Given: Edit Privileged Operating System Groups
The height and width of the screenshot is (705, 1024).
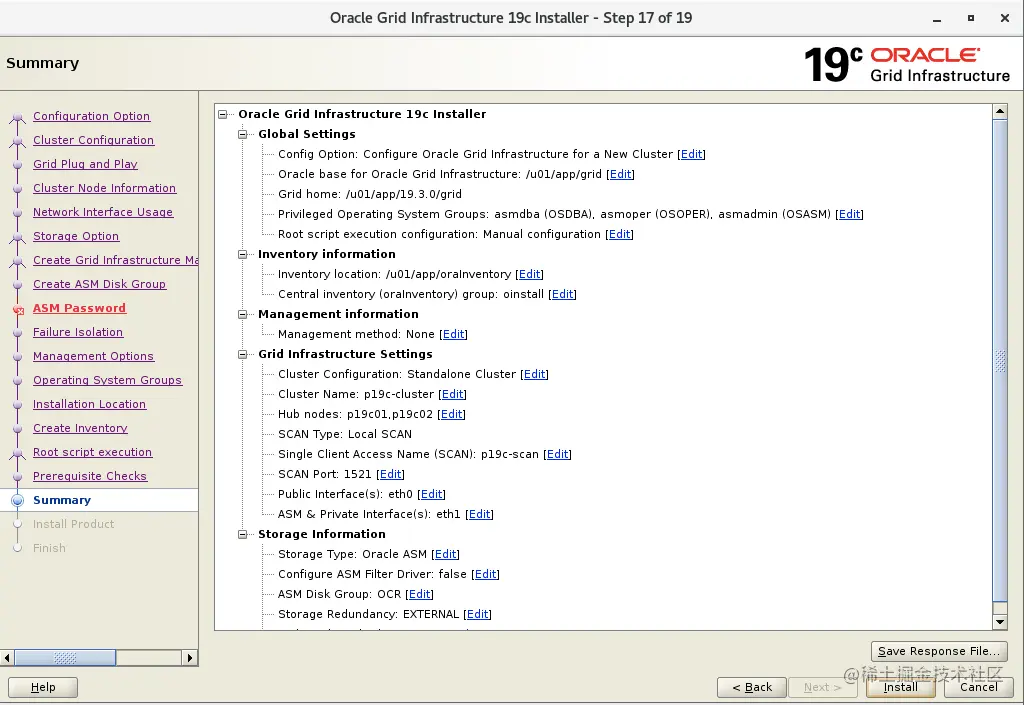Looking at the screenshot, I should tap(849, 215).
